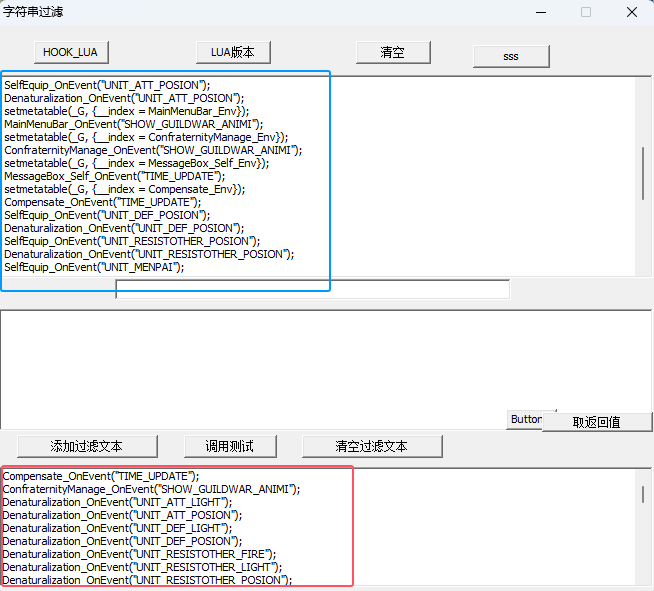Select filter line Denaturalization_OnEvent("UNIT_ATT_LIGHT")
This screenshot has width=654, height=591.
[118, 502]
